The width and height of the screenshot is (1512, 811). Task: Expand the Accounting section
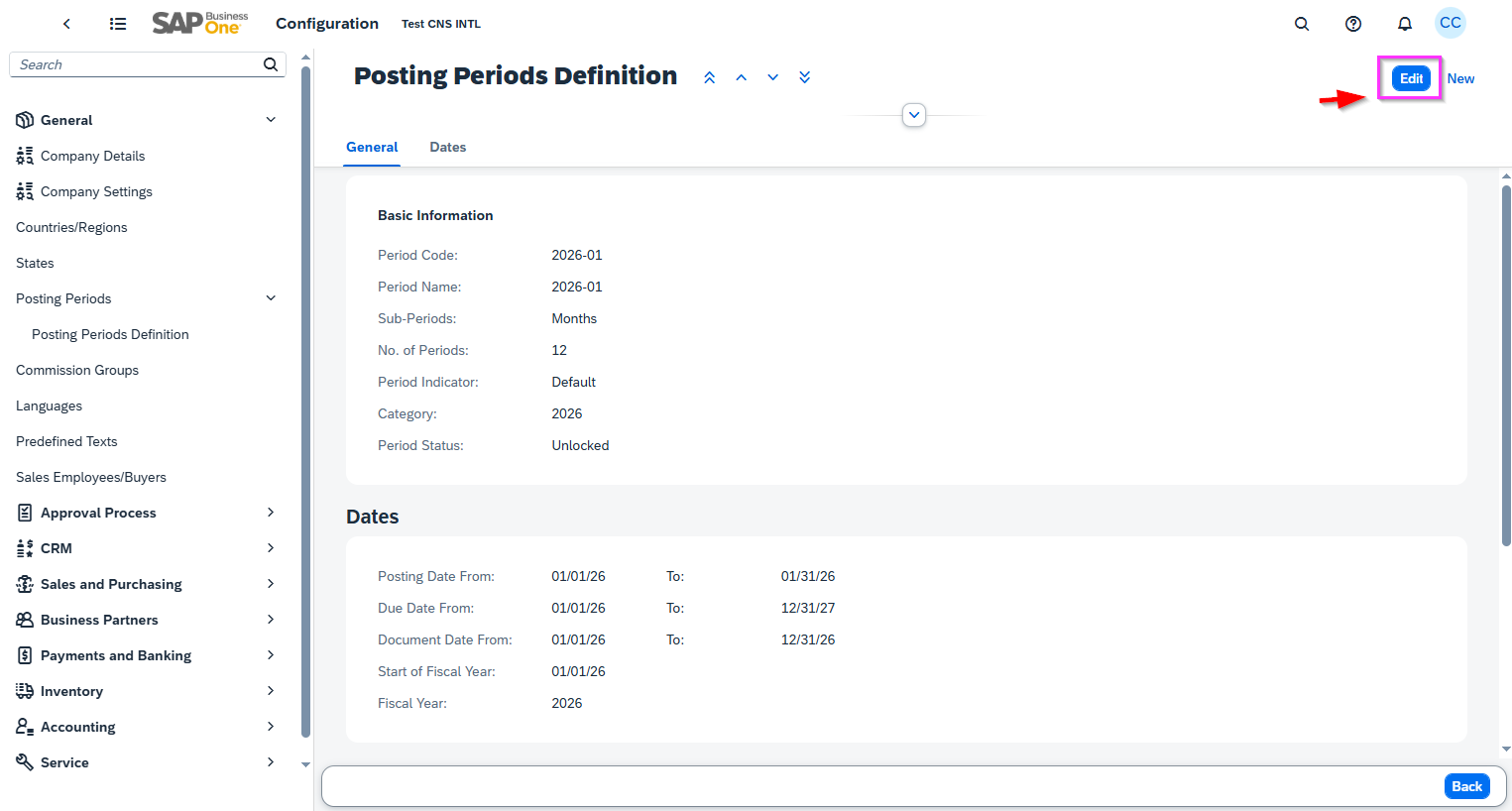(271, 726)
